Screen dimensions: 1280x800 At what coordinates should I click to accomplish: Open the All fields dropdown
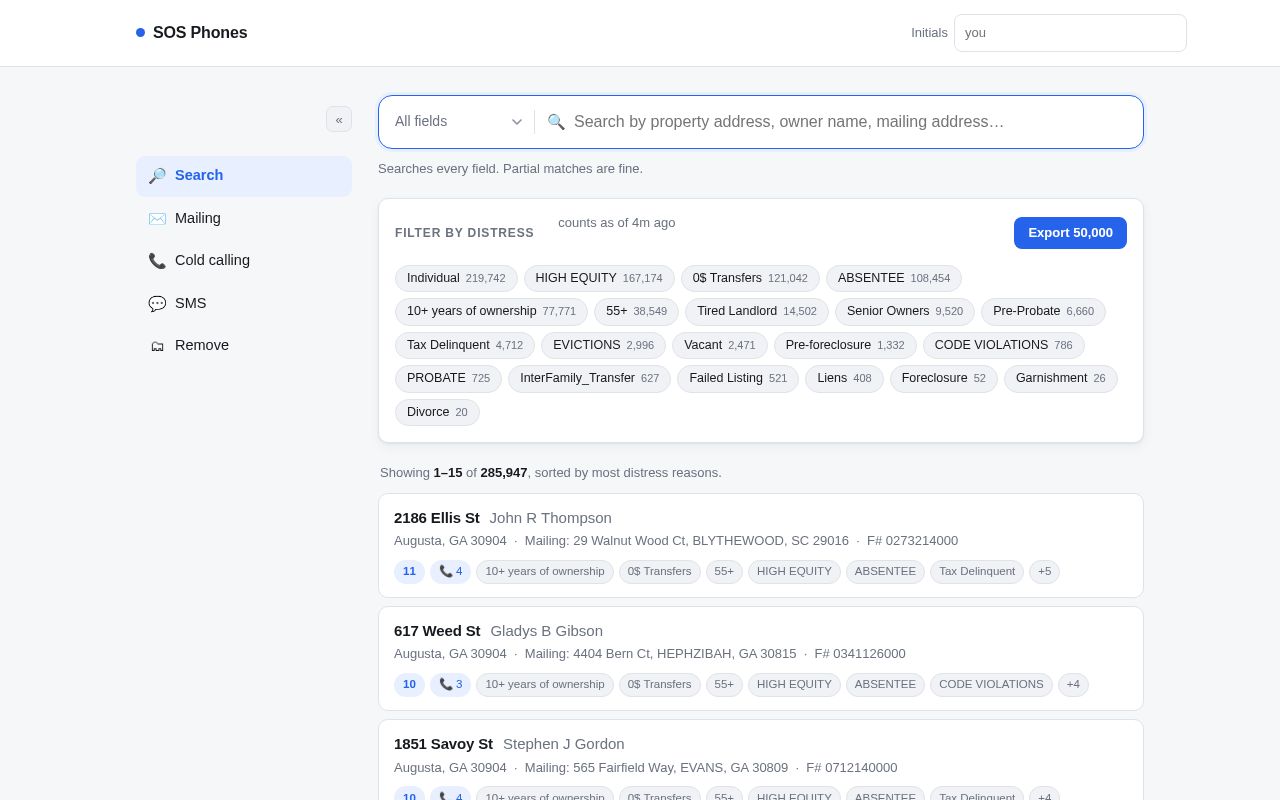pos(458,122)
